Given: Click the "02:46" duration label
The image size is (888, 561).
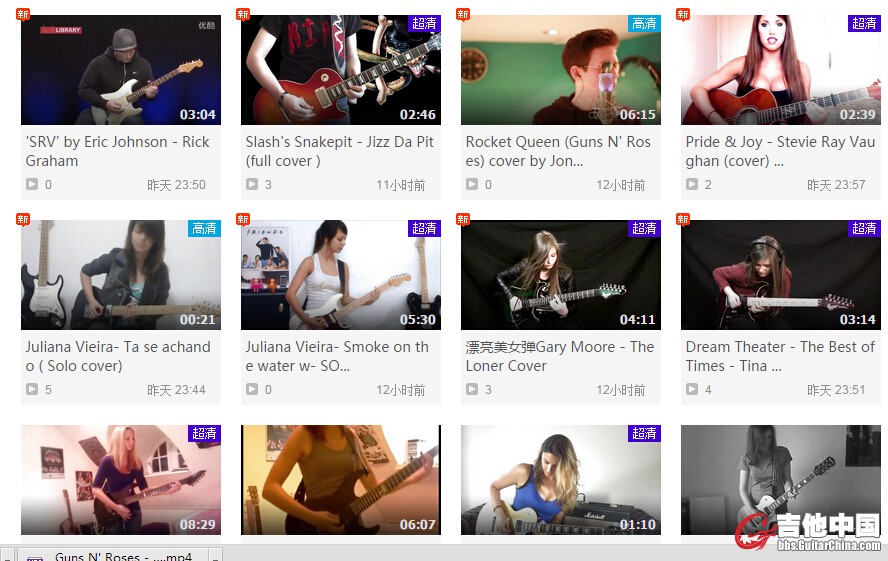Looking at the screenshot, I should [x=418, y=114].
